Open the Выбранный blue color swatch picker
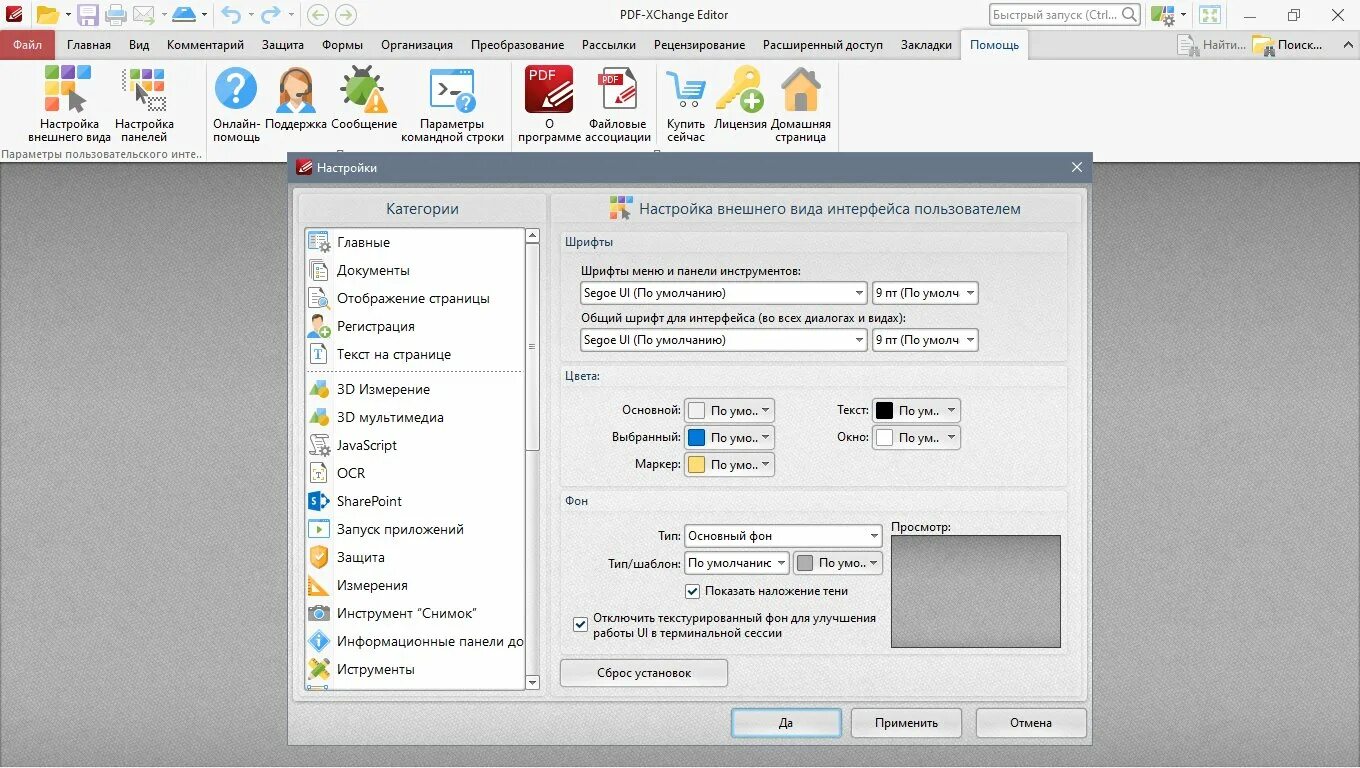 729,437
